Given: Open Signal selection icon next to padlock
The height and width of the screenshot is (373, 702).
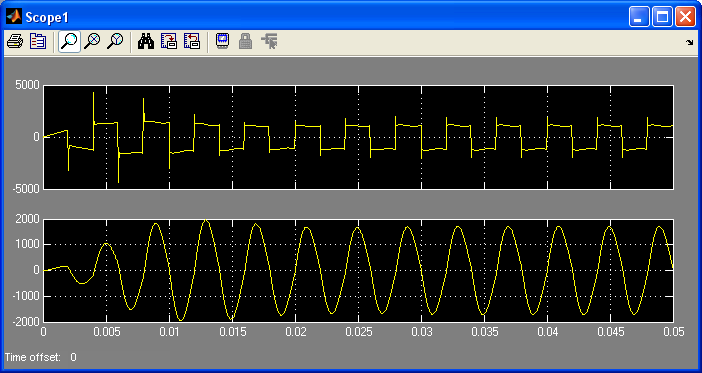Looking at the screenshot, I should click(x=269, y=42).
